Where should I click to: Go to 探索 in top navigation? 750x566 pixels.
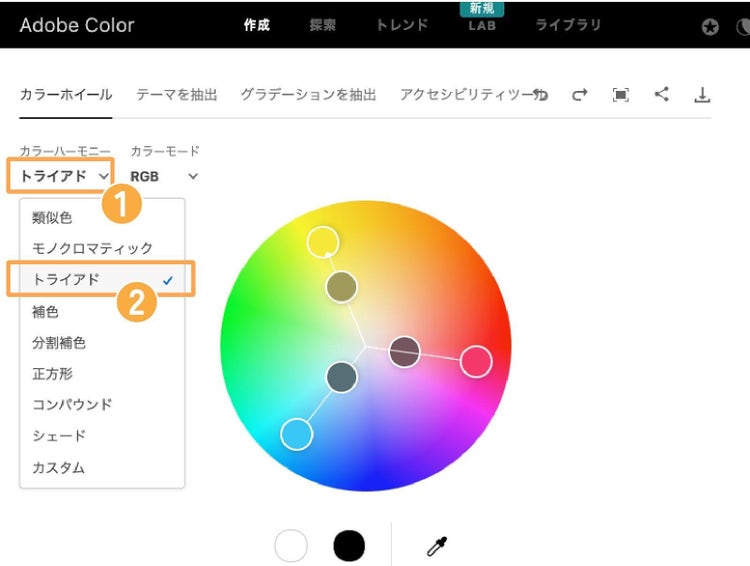[323, 25]
